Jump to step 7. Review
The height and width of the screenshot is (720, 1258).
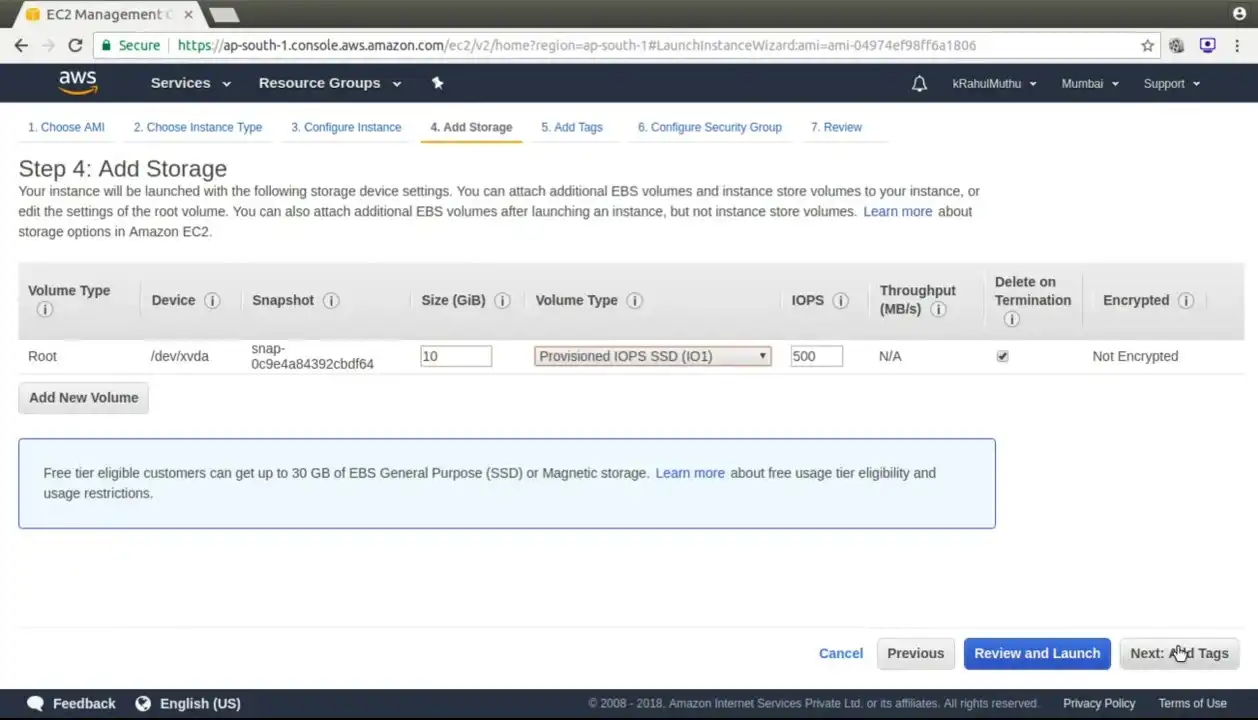836,127
